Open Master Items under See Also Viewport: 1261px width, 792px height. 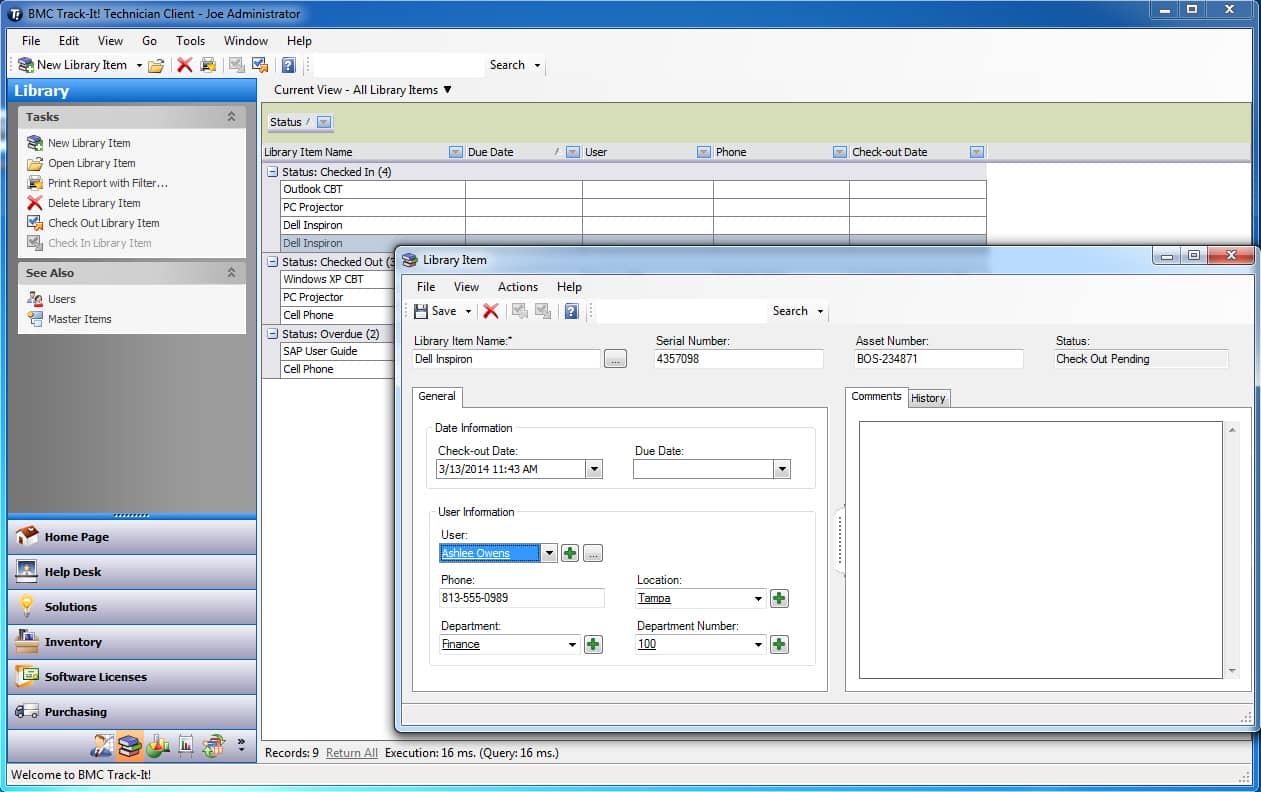[80, 319]
